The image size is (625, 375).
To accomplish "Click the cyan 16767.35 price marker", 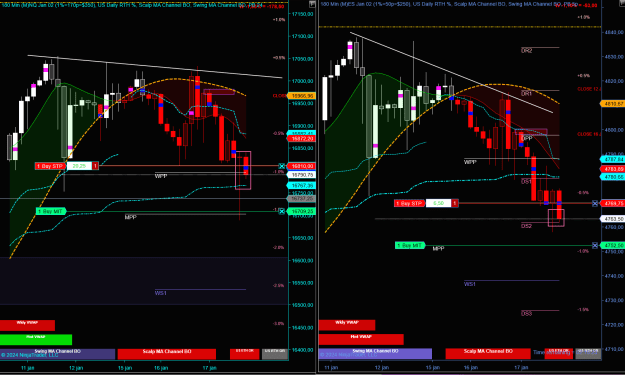I will pos(302,186).
